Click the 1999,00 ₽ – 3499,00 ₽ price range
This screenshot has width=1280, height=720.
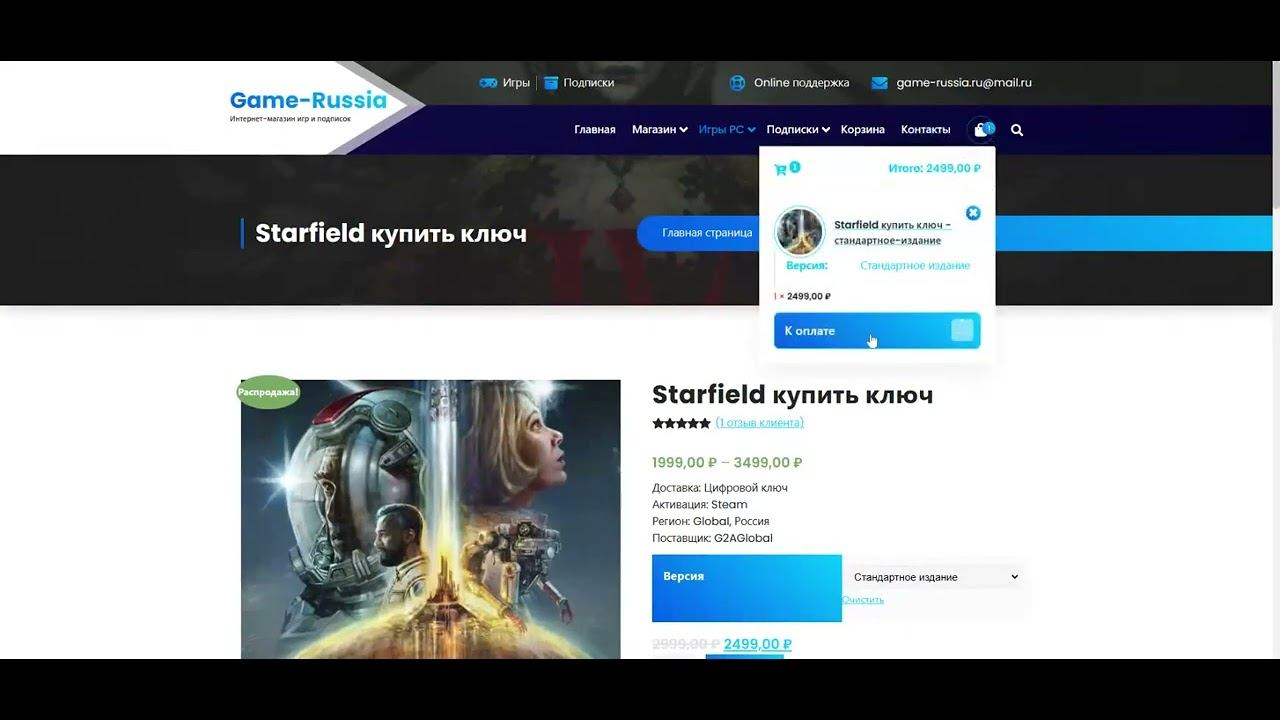pyautogui.click(x=727, y=463)
